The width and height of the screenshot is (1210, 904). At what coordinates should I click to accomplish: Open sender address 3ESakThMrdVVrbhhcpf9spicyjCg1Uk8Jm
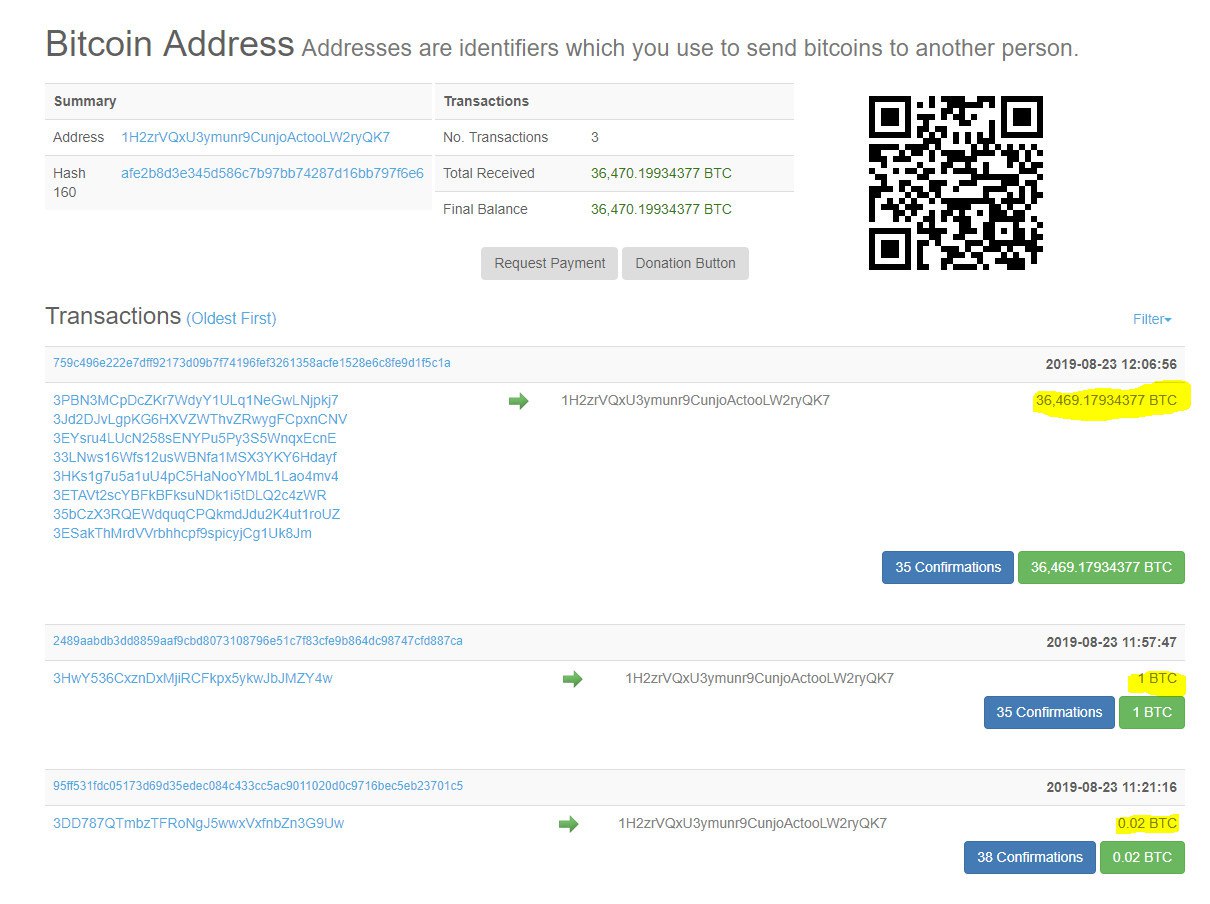[182, 533]
